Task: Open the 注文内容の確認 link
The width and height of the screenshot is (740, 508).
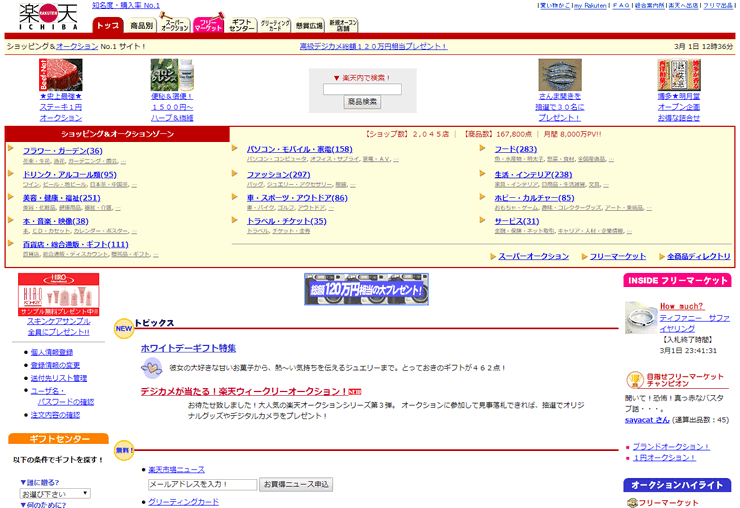Action: coord(55,415)
